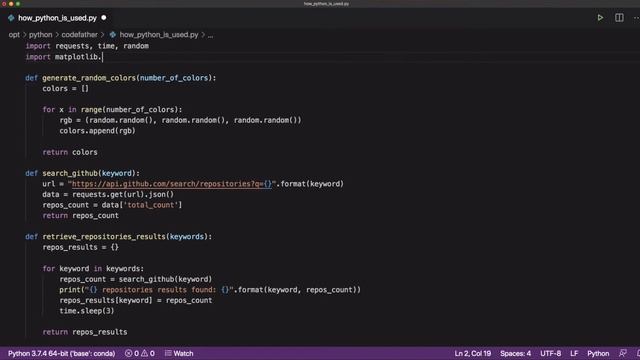
Task: Click 'repos_results[keyword] = repos_count' line
Action: point(136,300)
